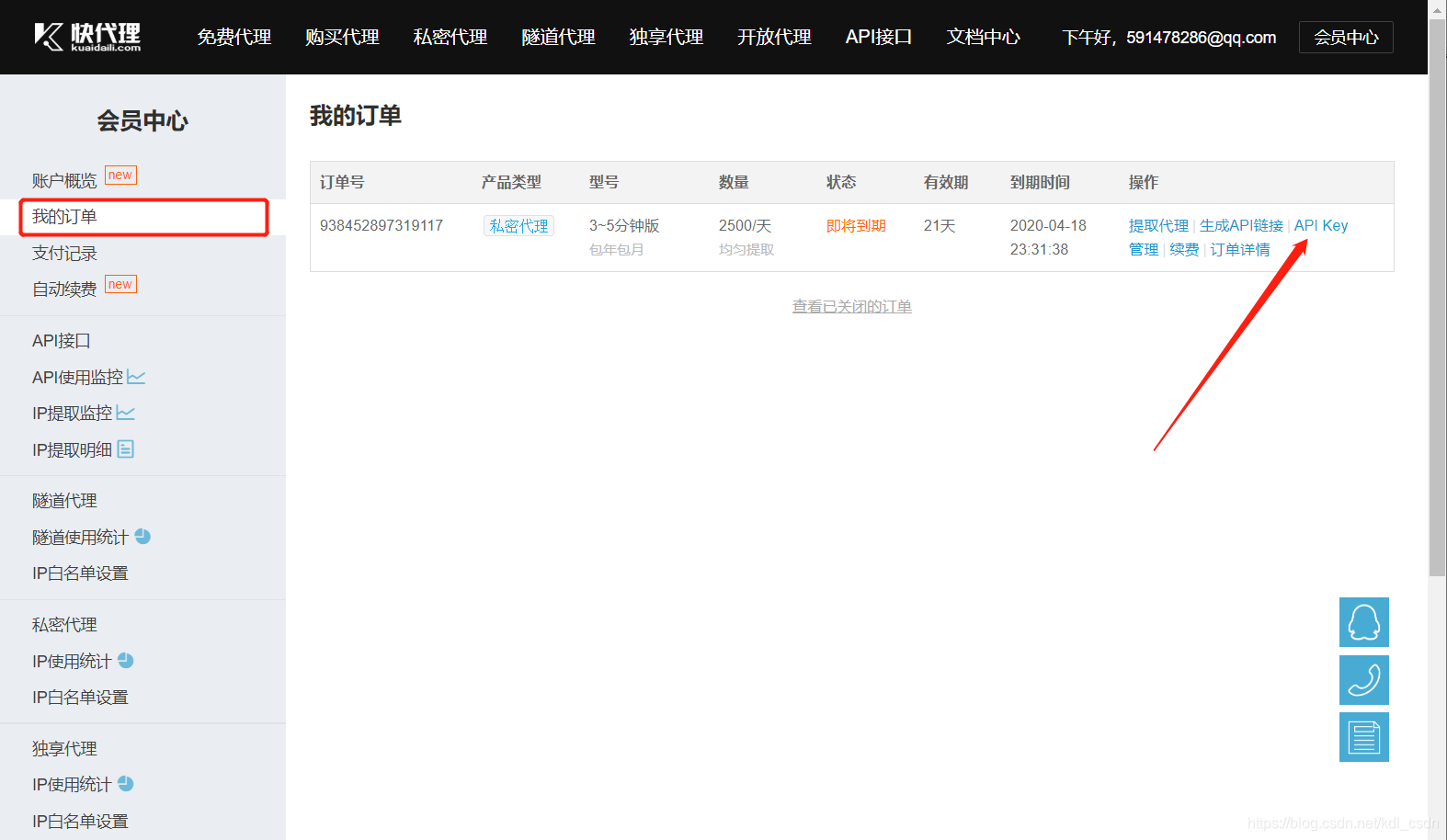Open IP白名单设置 under 独享代理
This screenshot has height=840, width=1447.
pos(80,822)
